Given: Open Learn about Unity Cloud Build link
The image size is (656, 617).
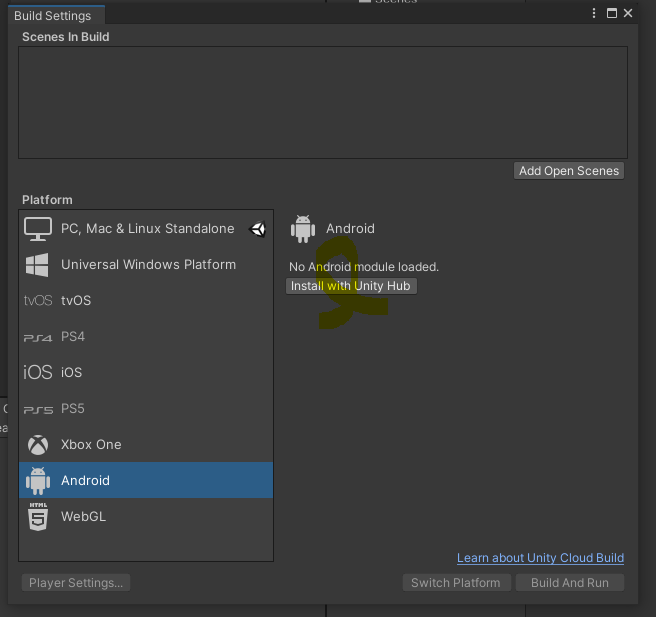Looking at the screenshot, I should (541, 558).
